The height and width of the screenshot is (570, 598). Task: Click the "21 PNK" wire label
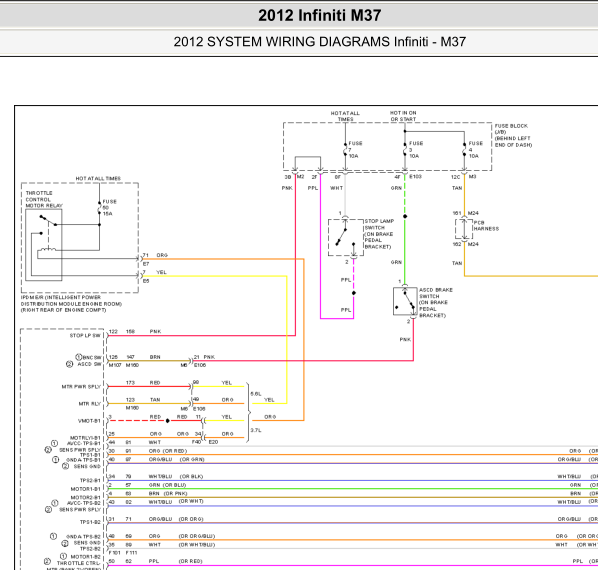[204, 357]
